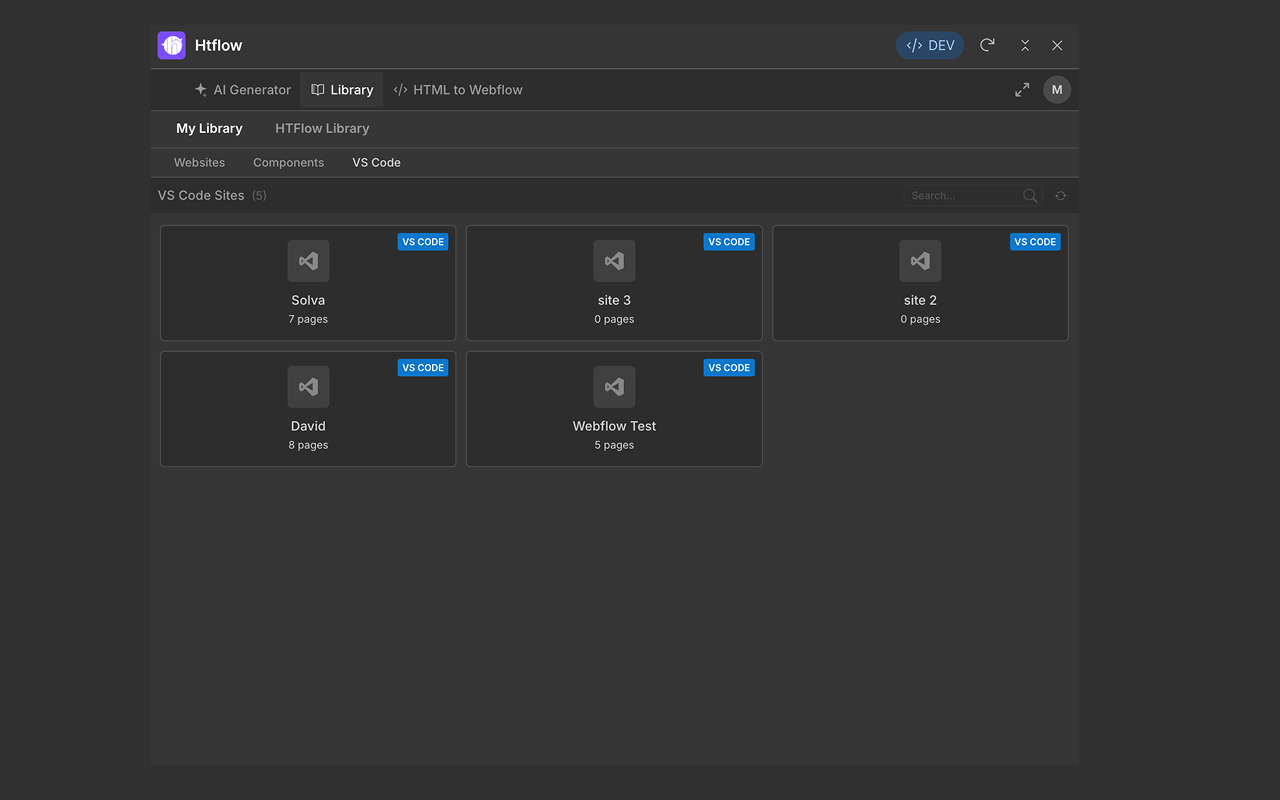Click the VS CODE badge on Webflow Test card

click(729, 368)
